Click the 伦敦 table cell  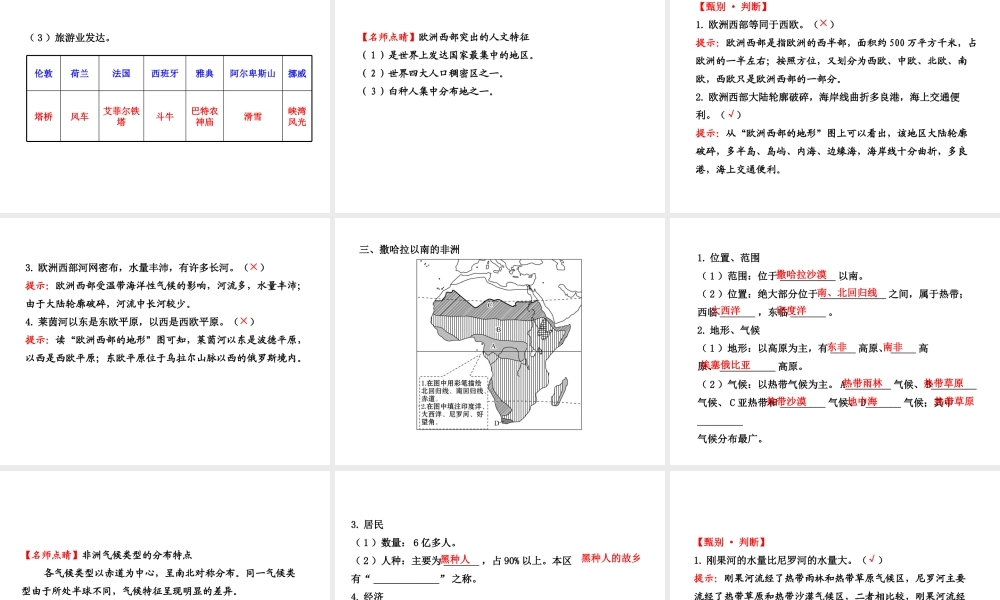tap(43, 73)
